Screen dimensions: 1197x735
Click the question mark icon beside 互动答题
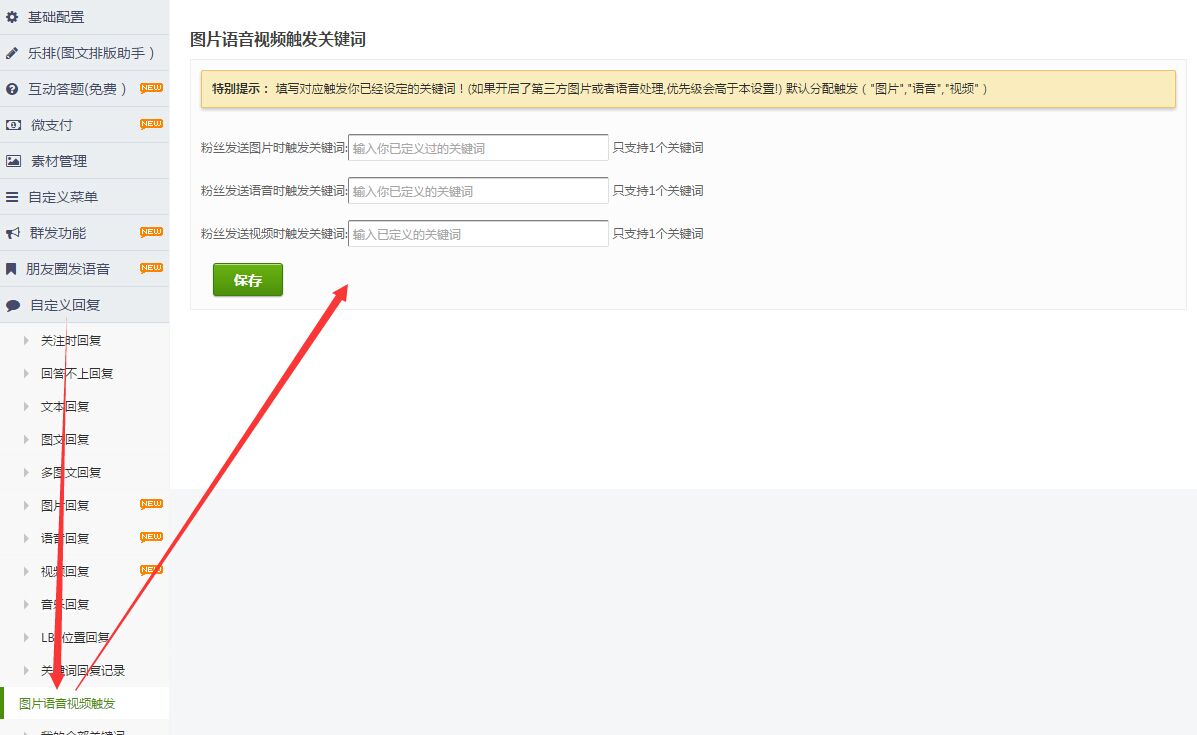[13, 89]
